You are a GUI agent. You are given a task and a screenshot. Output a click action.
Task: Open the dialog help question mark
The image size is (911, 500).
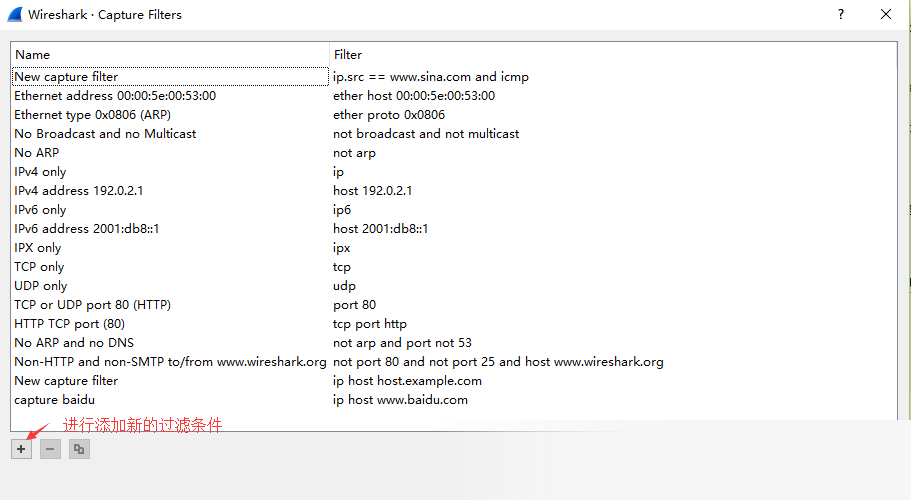coord(841,15)
